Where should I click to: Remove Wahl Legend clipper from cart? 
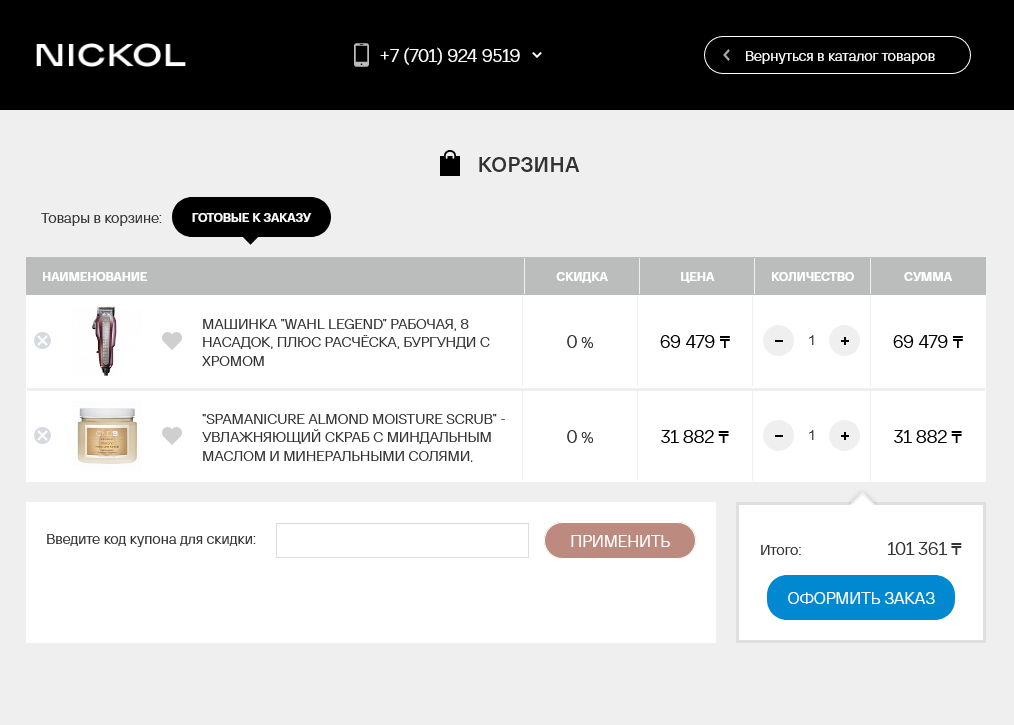click(43, 340)
